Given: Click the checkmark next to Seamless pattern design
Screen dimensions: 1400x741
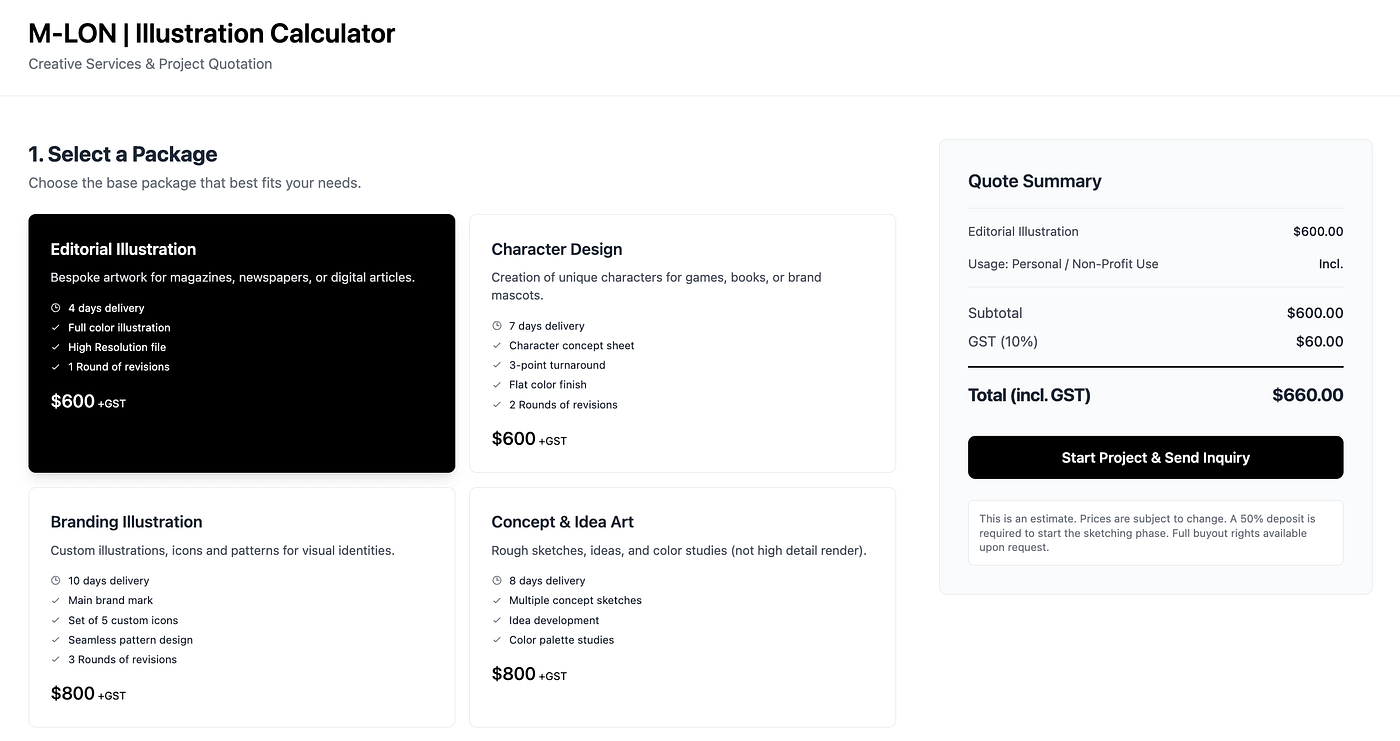Looking at the screenshot, I should click(x=56, y=640).
